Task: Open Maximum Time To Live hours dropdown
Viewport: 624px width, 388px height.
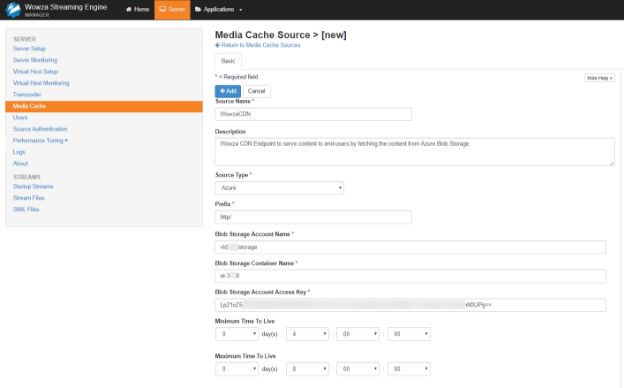Action: pyautogui.click(x=307, y=369)
